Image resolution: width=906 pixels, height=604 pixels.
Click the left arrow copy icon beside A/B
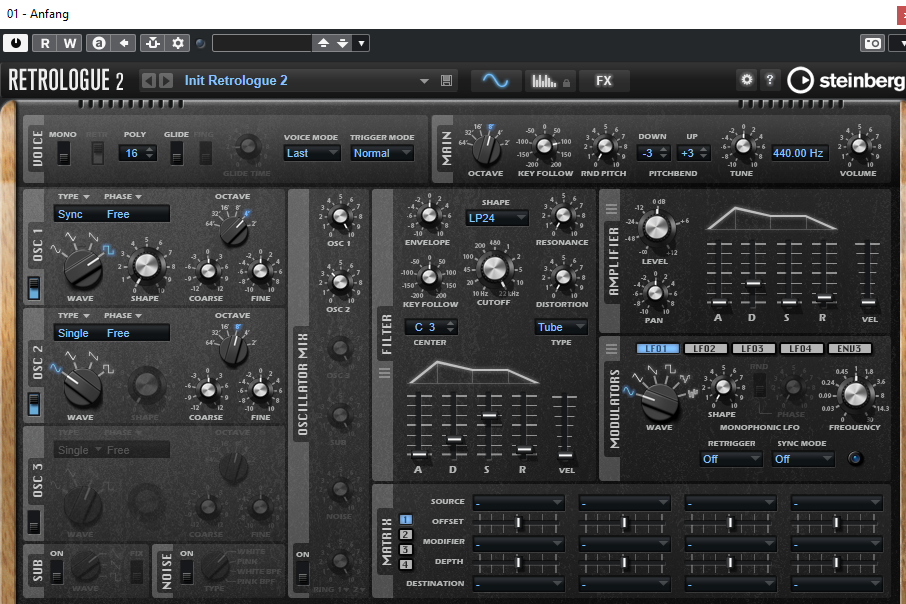(x=124, y=43)
